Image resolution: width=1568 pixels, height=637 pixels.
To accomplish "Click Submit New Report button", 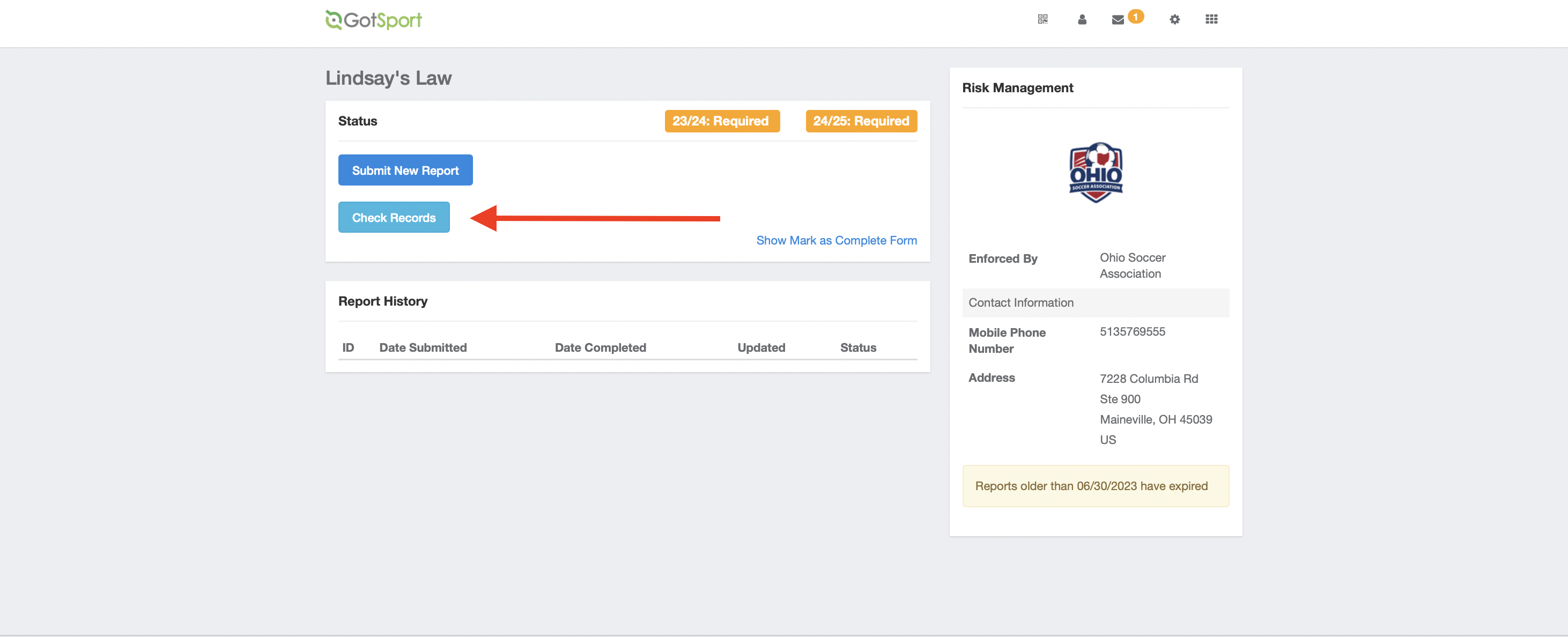I will [405, 171].
